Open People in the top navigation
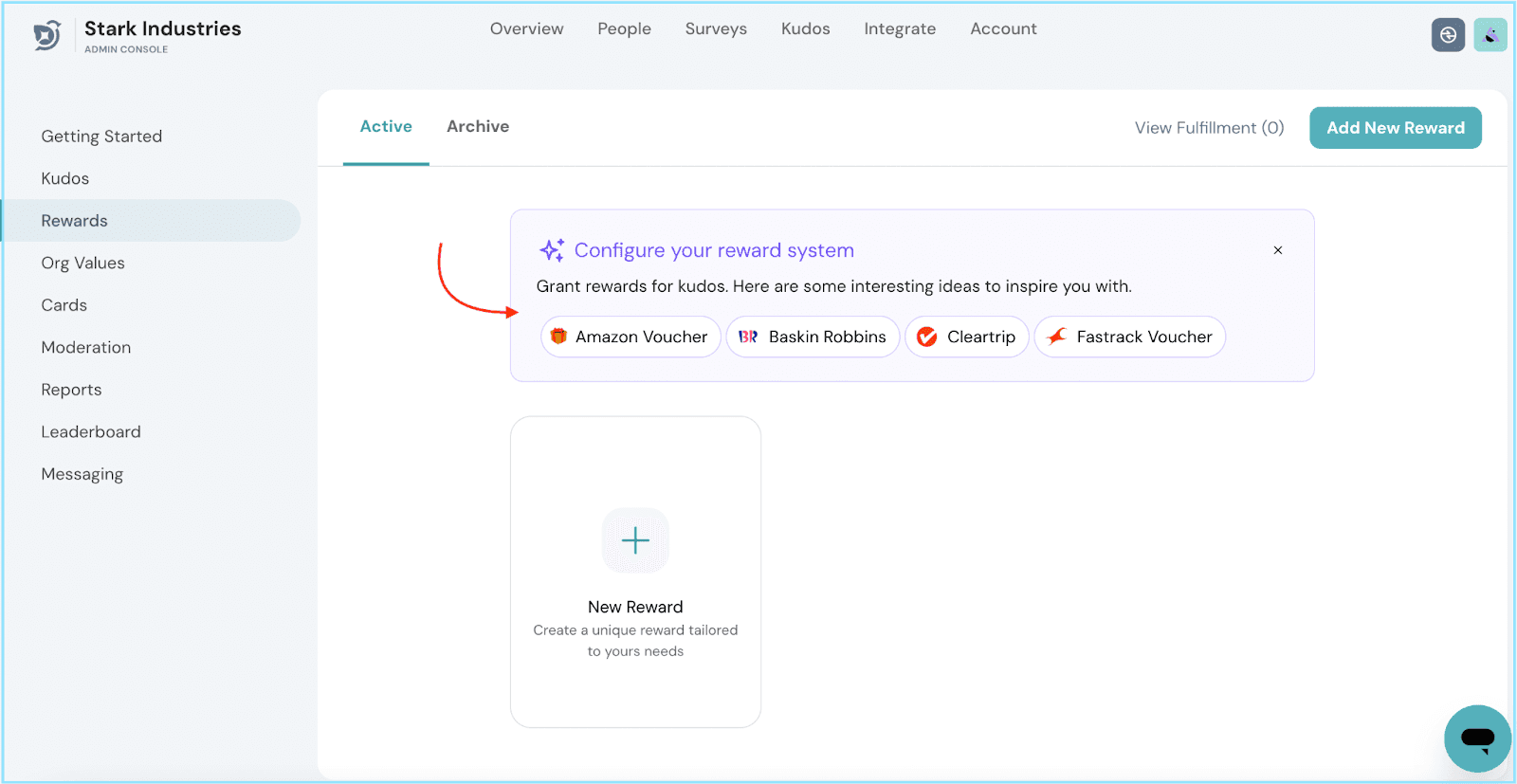Screen dimensions: 1517x784 (x=624, y=28)
